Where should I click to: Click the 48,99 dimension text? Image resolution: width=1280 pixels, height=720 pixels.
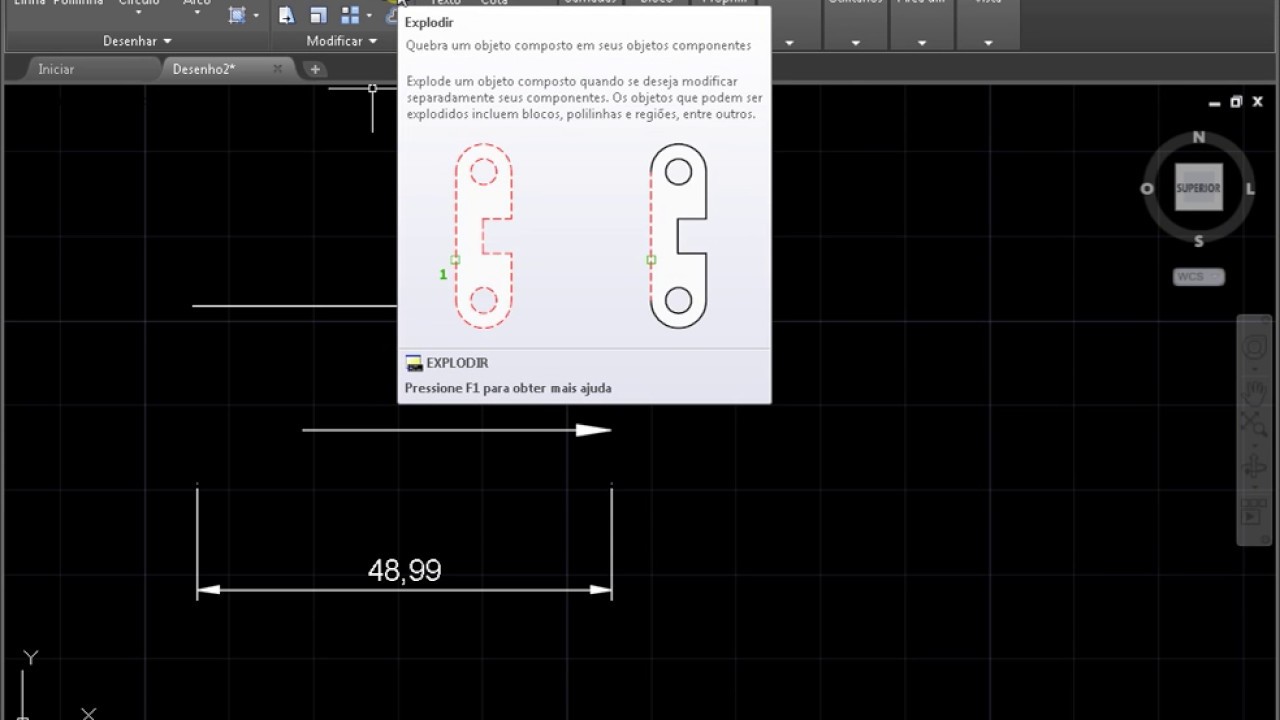click(x=405, y=571)
